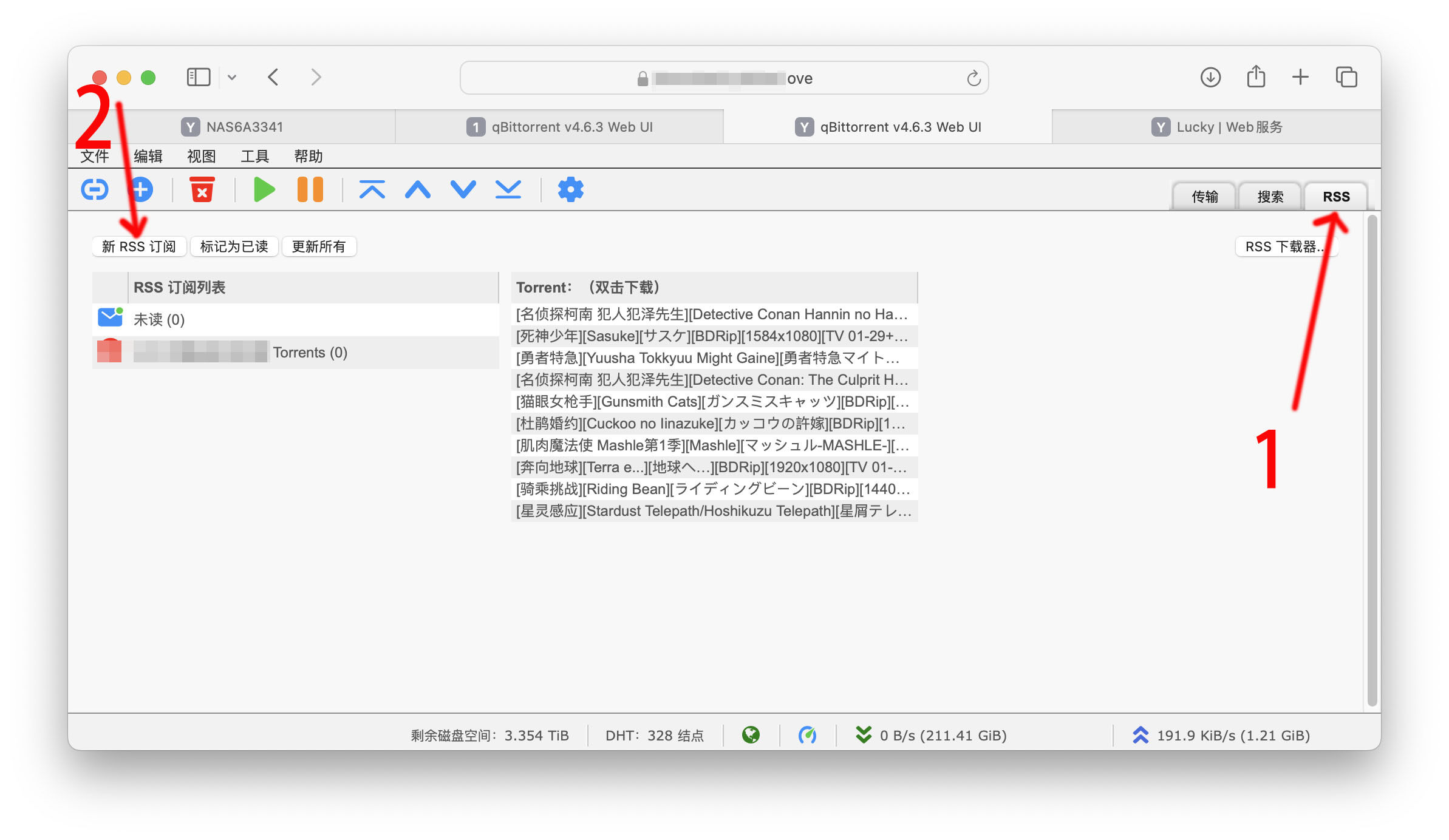Select the Riding Bean torrent row
The height and width of the screenshot is (840, 1449).
click(714, 489)
